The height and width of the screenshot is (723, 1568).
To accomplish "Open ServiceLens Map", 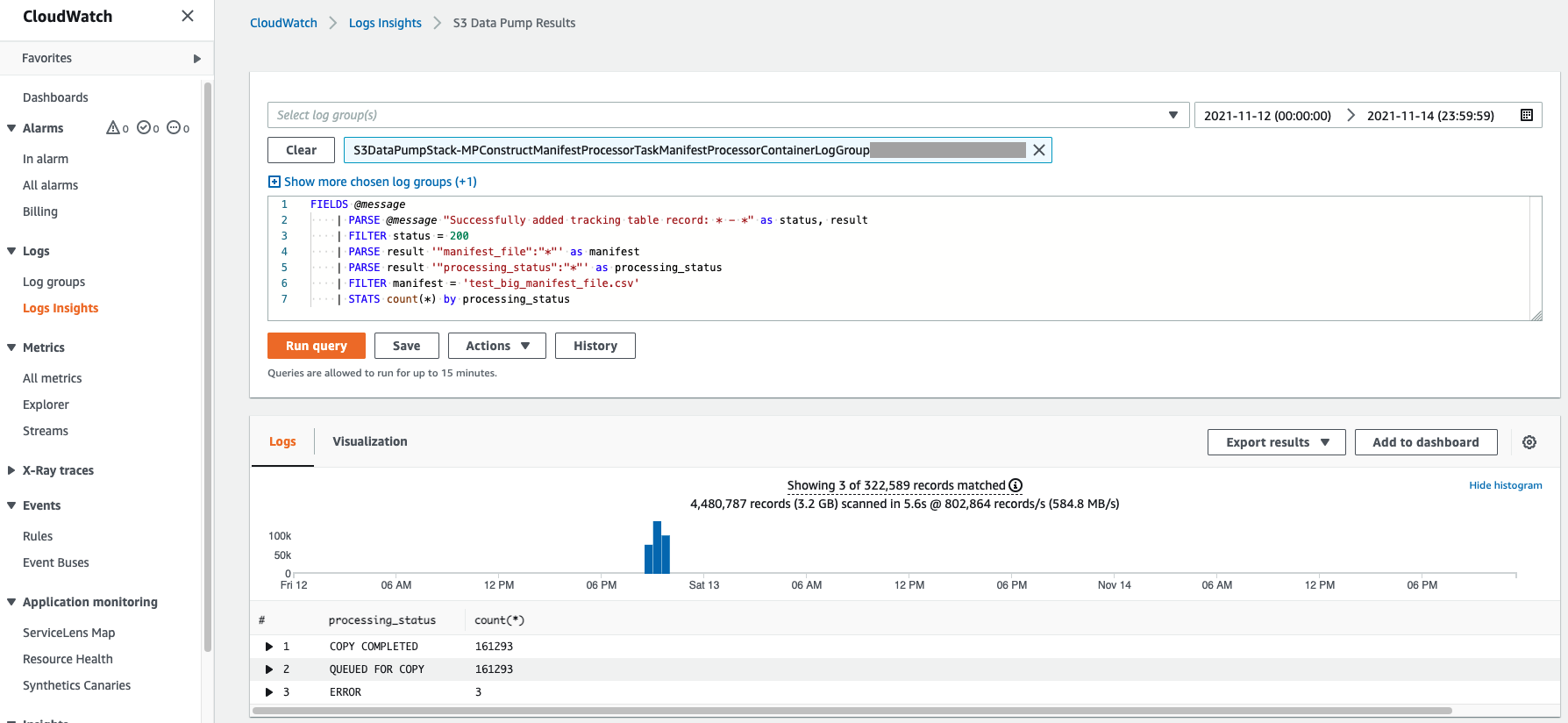I will point(69,633).
